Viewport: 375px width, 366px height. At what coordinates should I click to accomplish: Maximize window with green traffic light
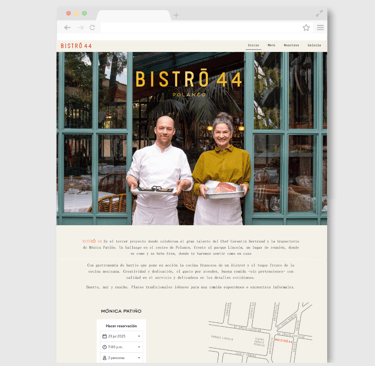(x=84, y=13)
